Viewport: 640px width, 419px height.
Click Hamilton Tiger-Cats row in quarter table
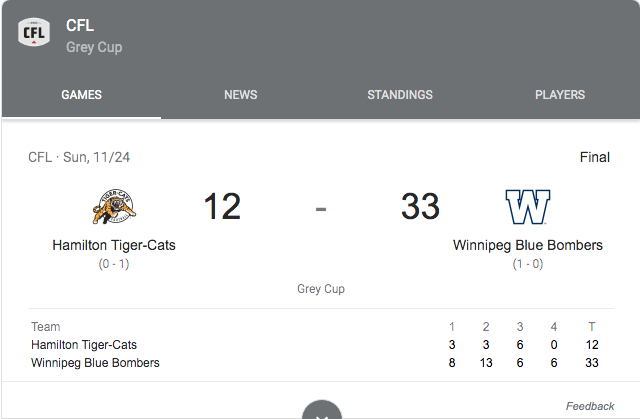pyautogui.click(x=321, y=345)
